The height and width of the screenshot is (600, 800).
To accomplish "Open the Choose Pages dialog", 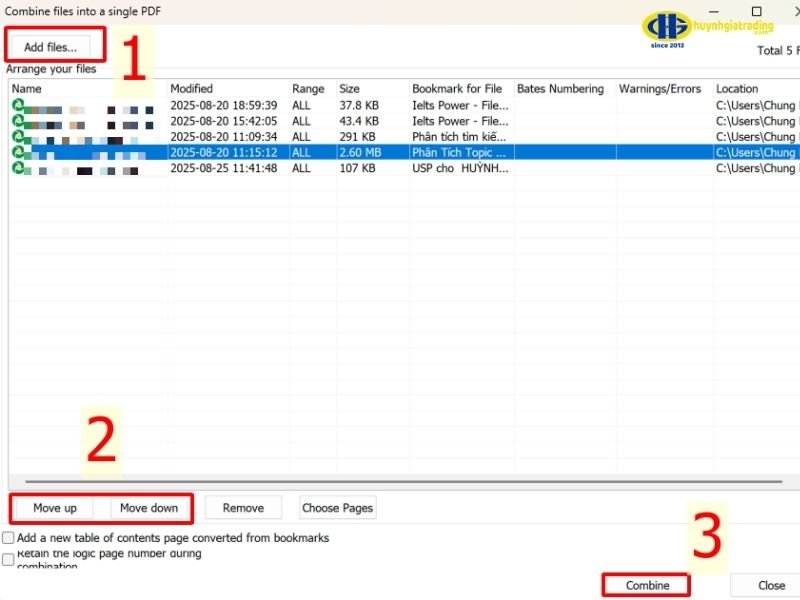I will pos(337,507).
